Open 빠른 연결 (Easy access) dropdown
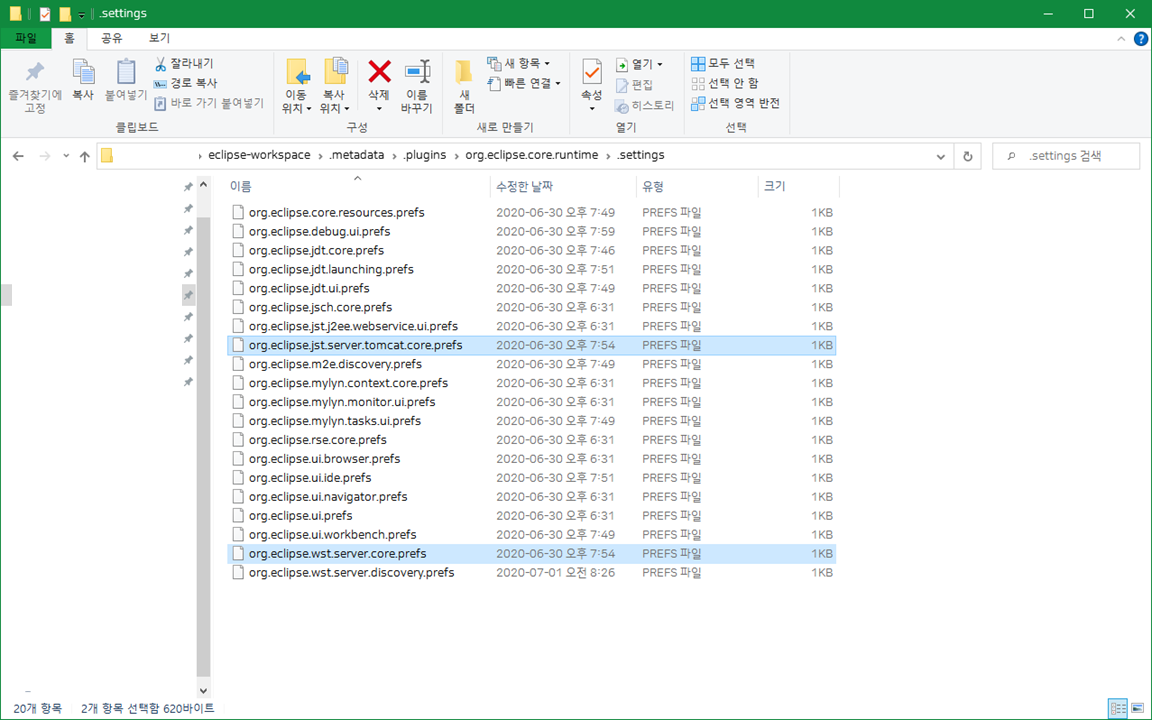 coord(525,83)
